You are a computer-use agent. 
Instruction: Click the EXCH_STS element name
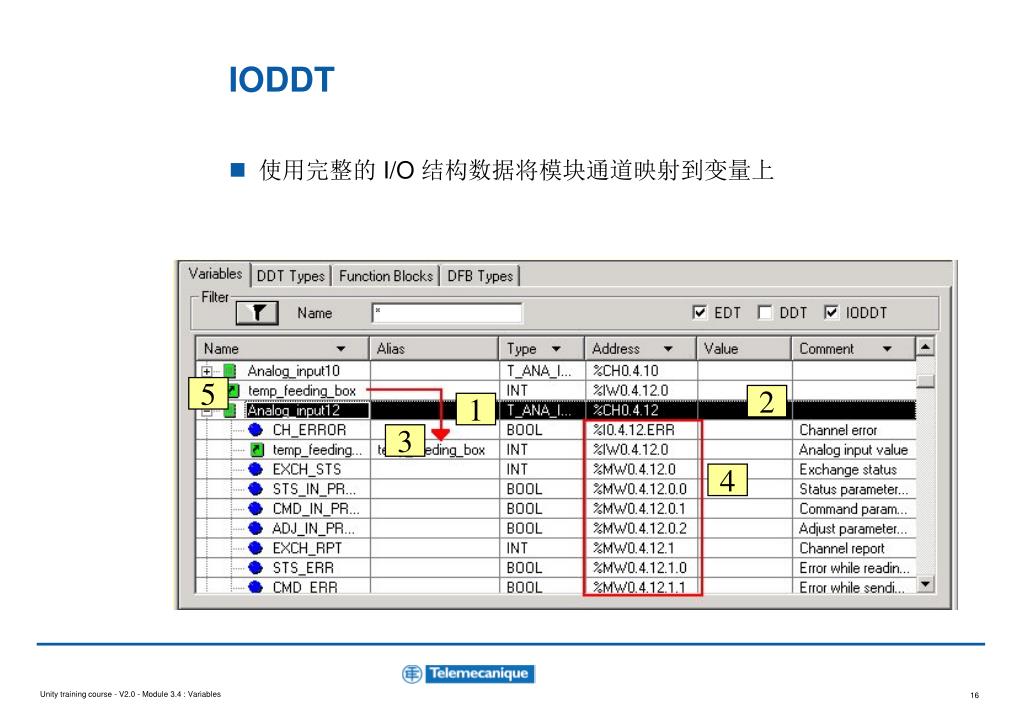(x=307, y=469)
